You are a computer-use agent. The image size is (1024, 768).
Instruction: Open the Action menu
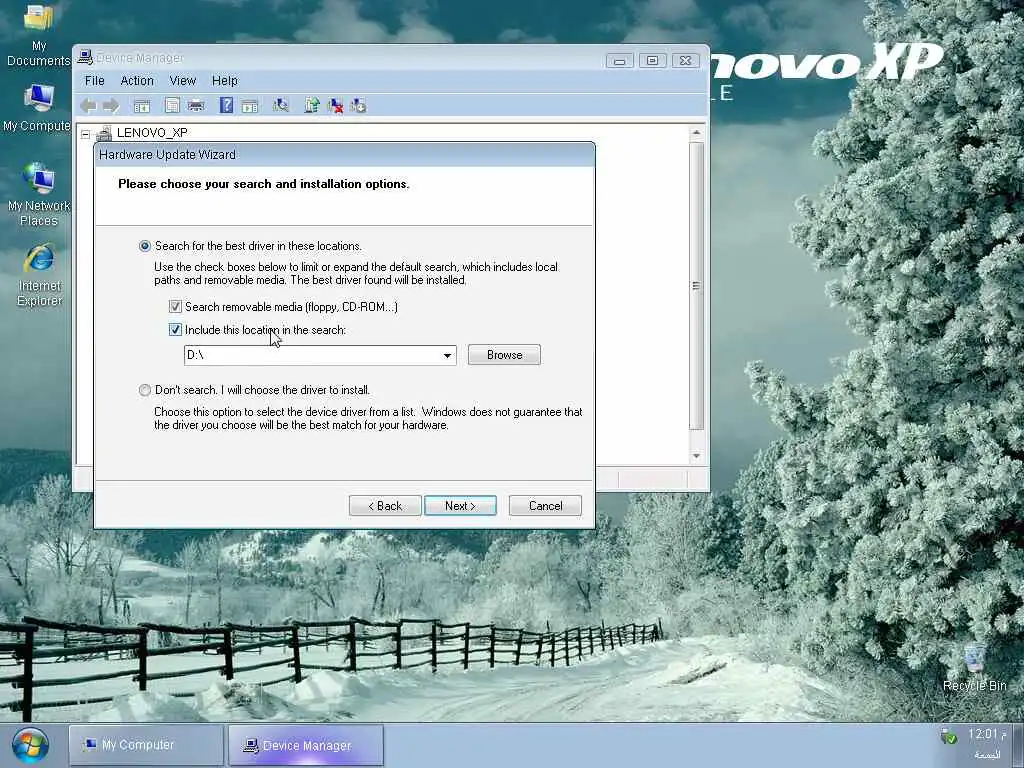tap(137, 80)
